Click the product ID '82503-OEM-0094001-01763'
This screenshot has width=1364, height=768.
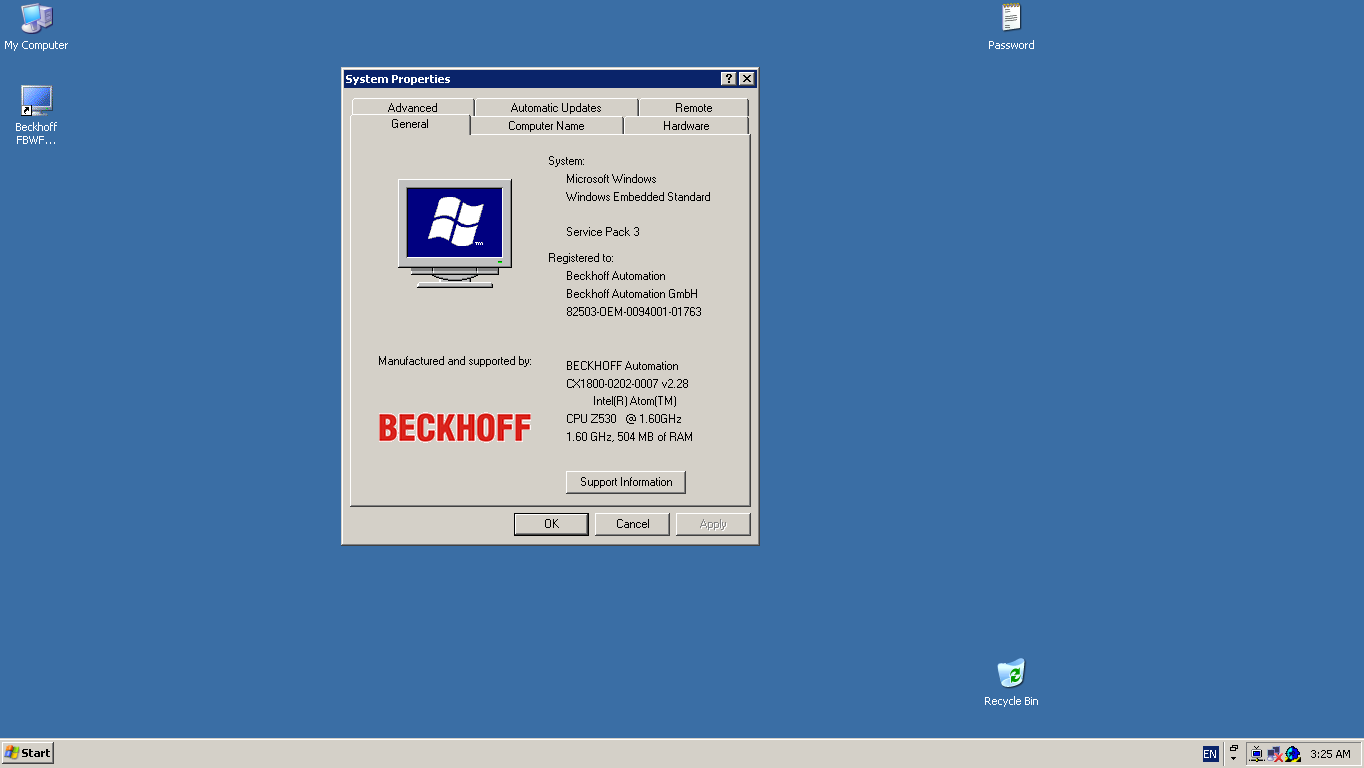[x=634, y=312]
